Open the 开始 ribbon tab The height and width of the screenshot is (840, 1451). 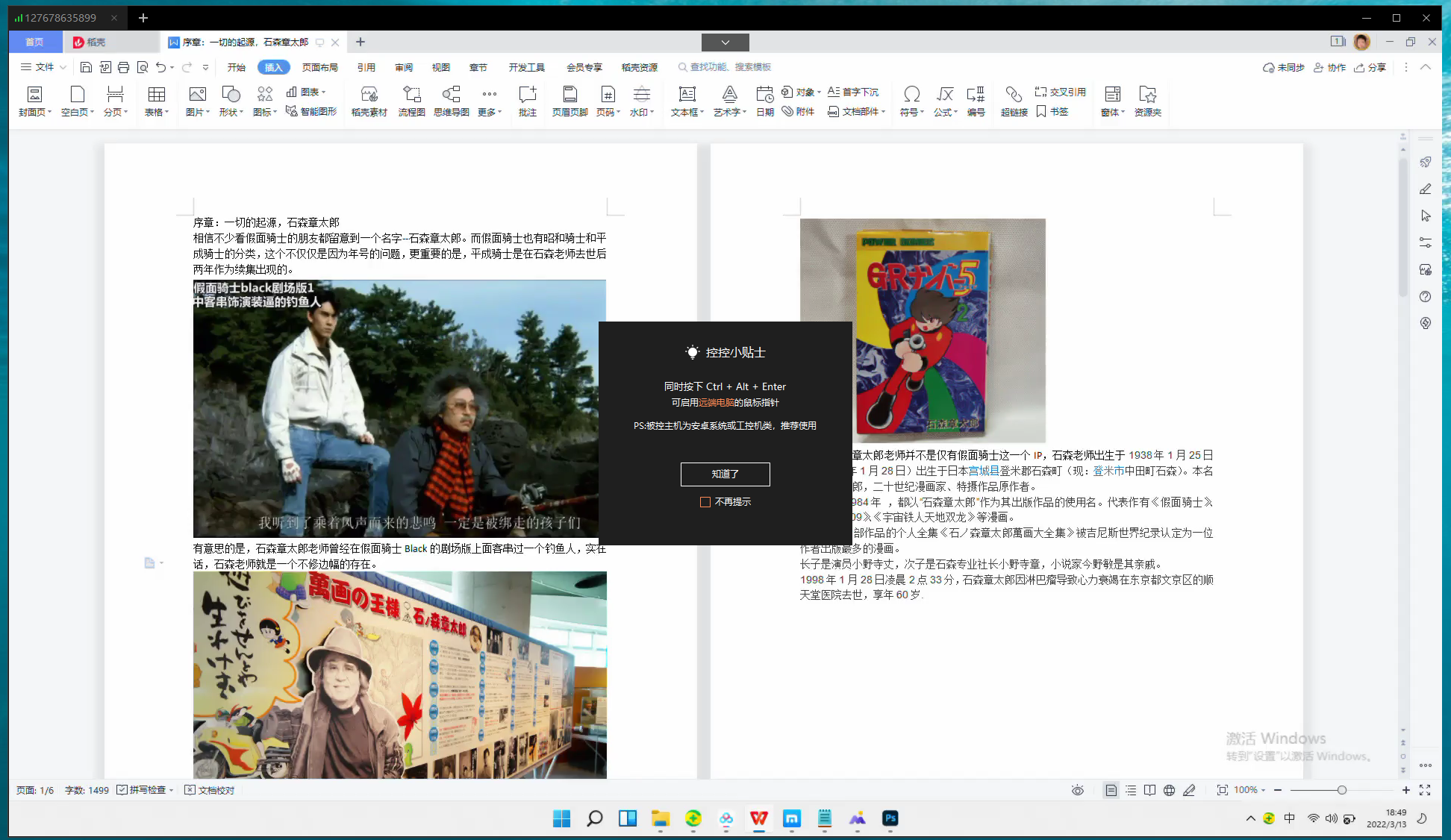pyautogui.click(x=237, y=67)
